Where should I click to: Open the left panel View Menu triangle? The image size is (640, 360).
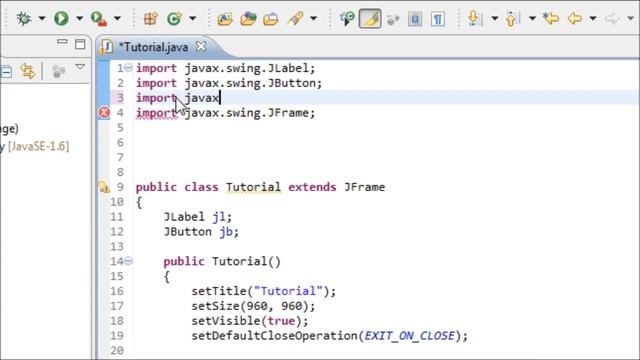(x=80, y=67)
